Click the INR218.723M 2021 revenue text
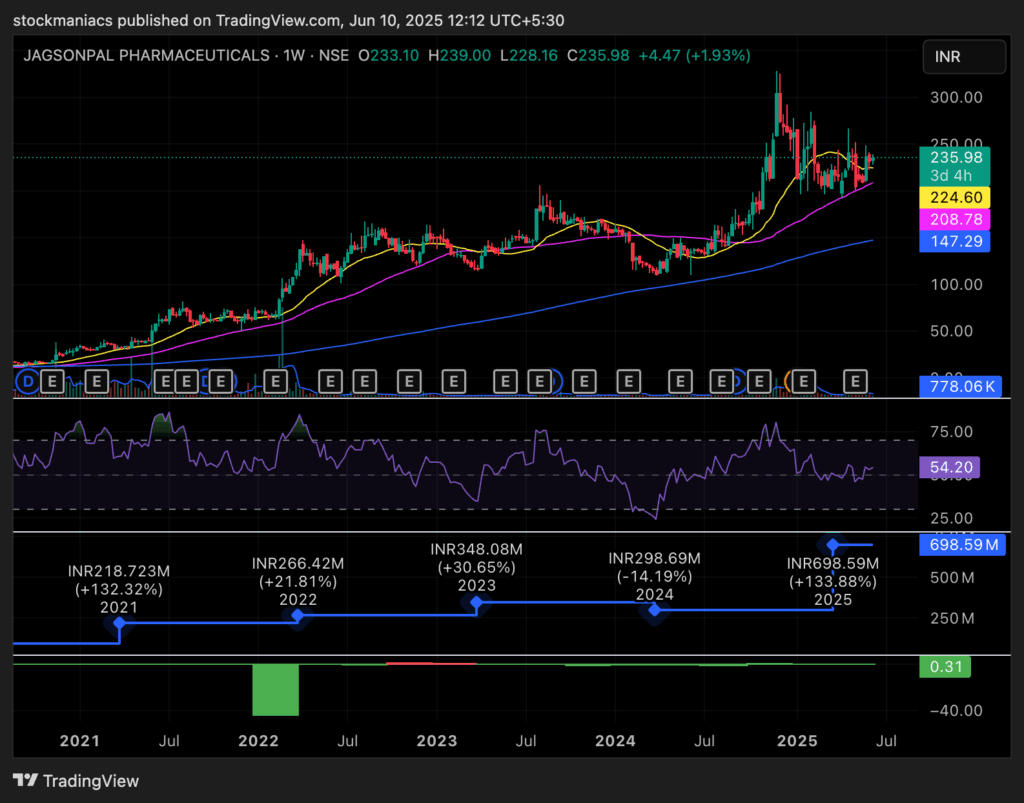Viewport: 1024px width, 803px height. [x=119, y=571]
